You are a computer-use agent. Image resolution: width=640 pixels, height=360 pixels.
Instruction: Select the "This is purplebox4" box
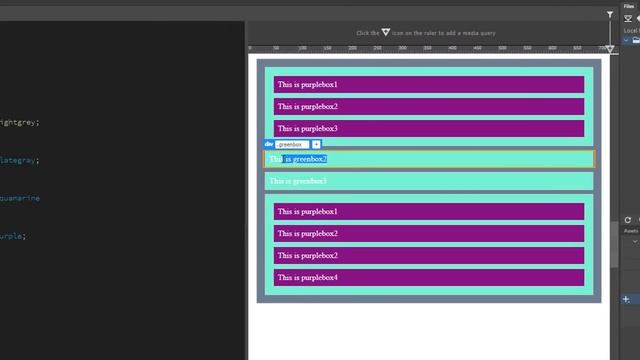tap(429, 278)
